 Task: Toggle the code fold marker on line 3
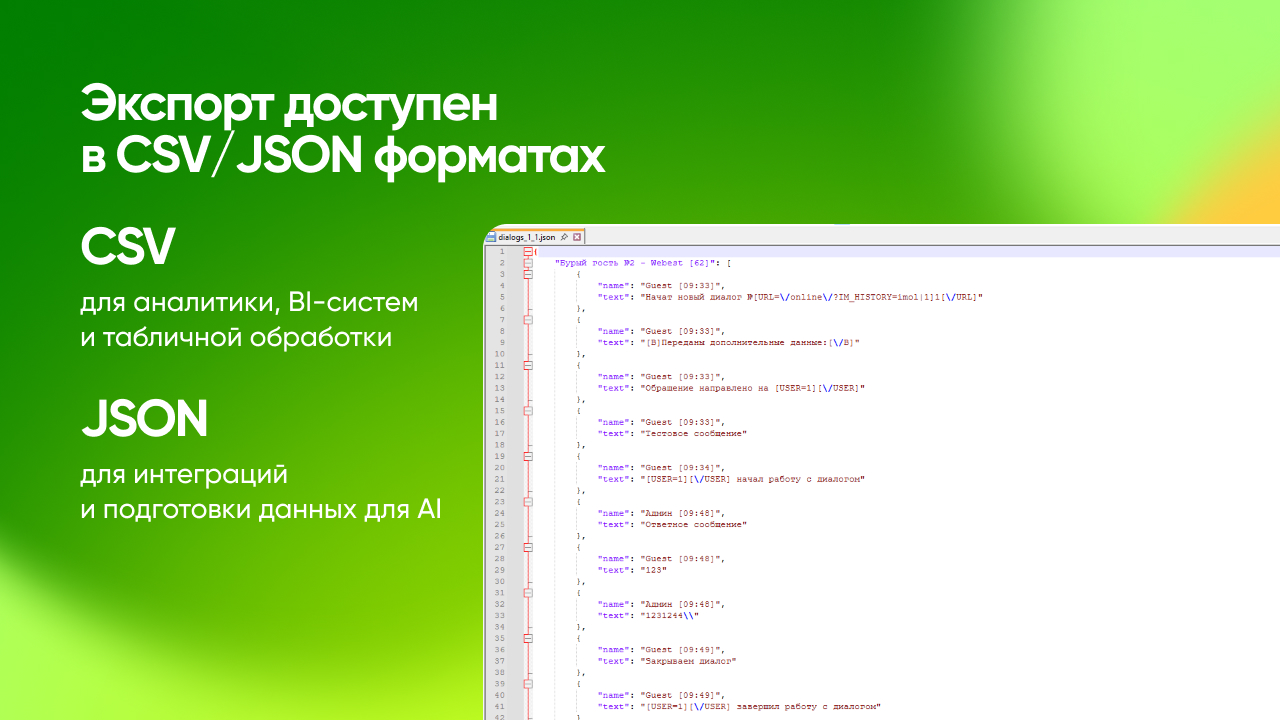(528, 274)
